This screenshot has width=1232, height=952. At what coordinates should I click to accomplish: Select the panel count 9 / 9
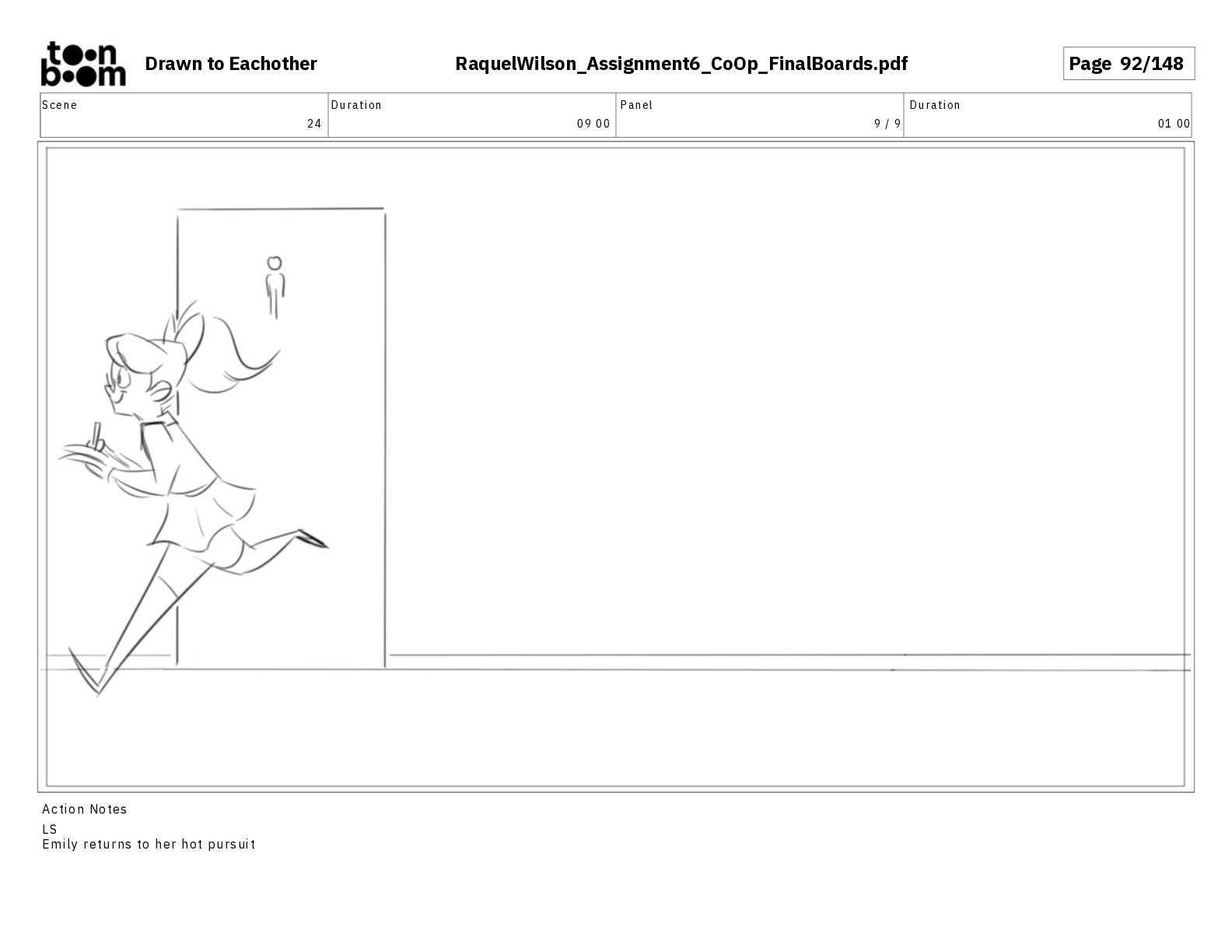point(887,124)
